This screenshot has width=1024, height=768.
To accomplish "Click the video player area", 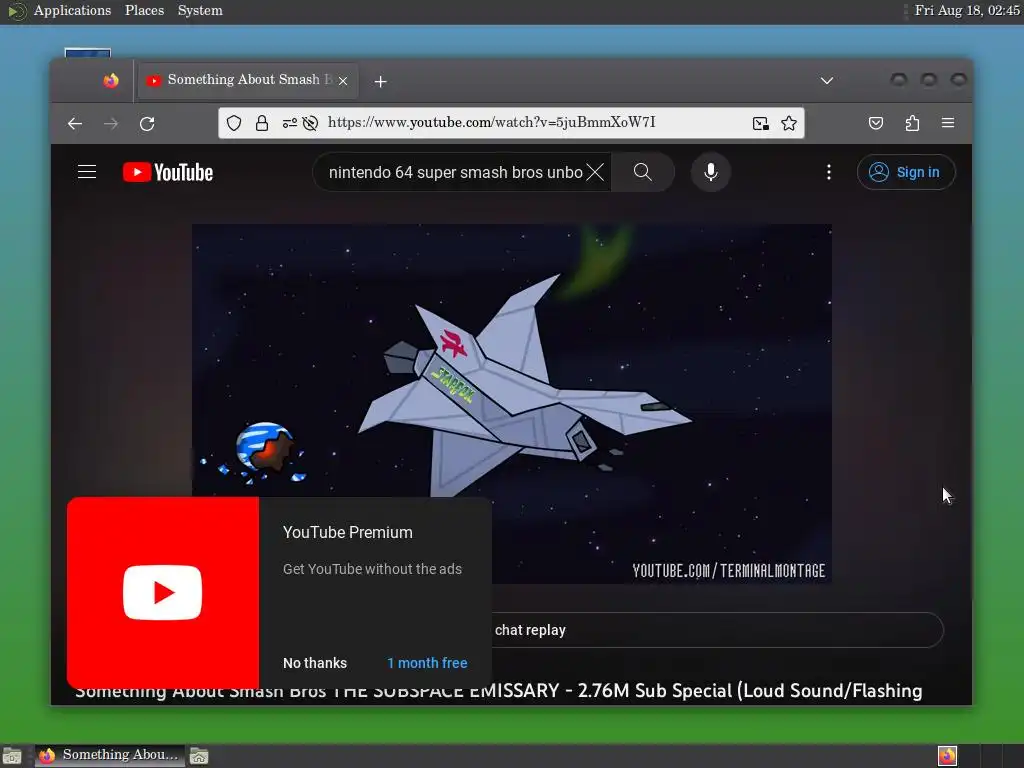I will [x=511, y=404].
